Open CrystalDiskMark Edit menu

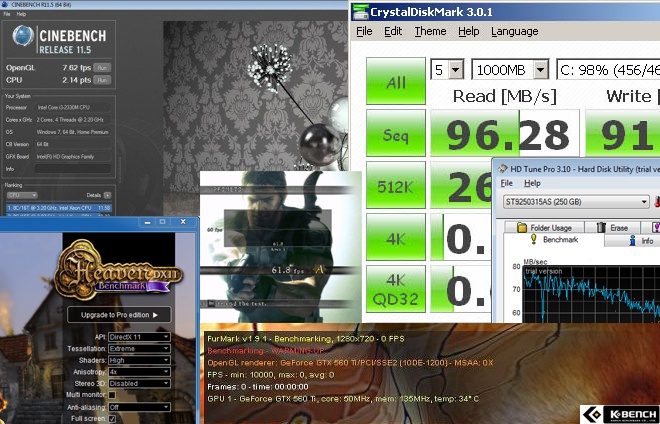click(x=393, y=32)
